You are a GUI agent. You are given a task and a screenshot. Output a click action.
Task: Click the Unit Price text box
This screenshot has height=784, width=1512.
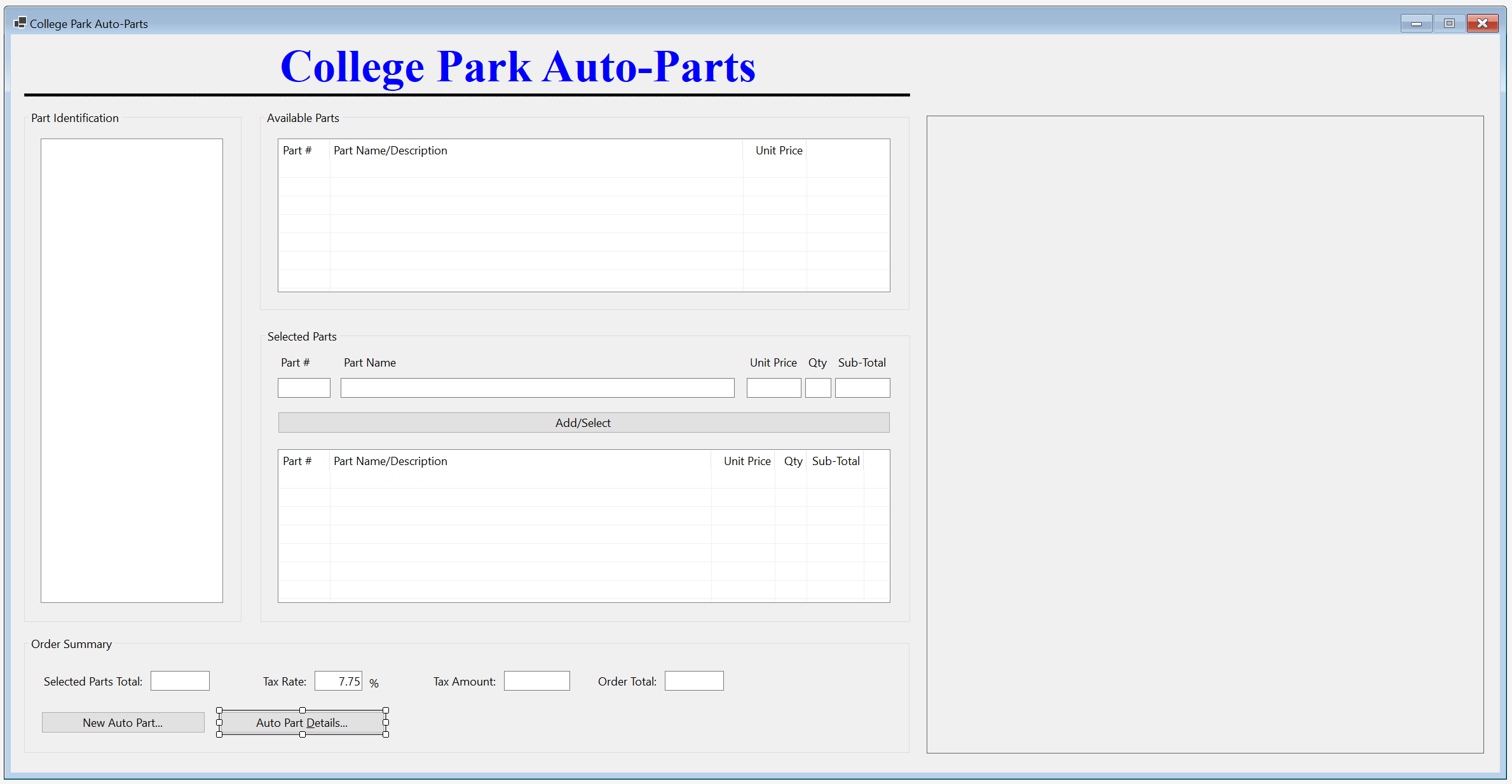(x=773, y=388)
